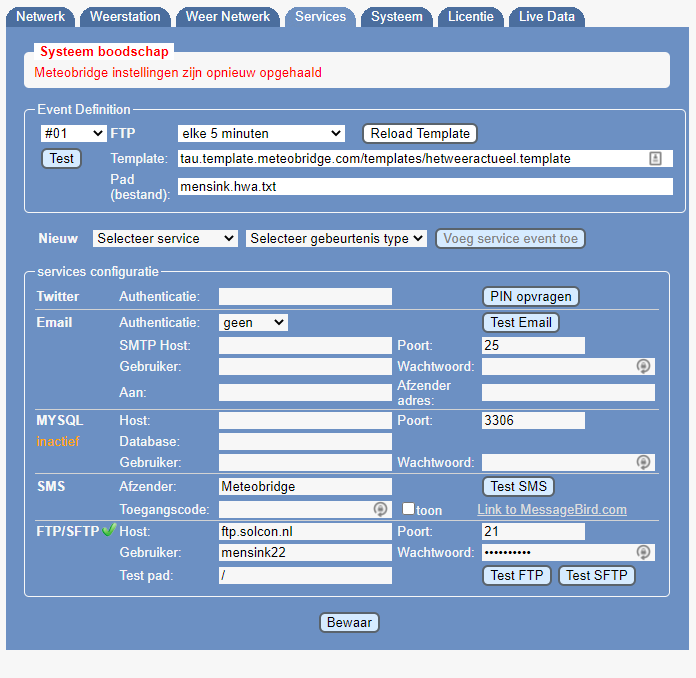Enable the 'toon' checkbox for SMS
Screen dimensions: 696x678
click(x=408, y=510)
